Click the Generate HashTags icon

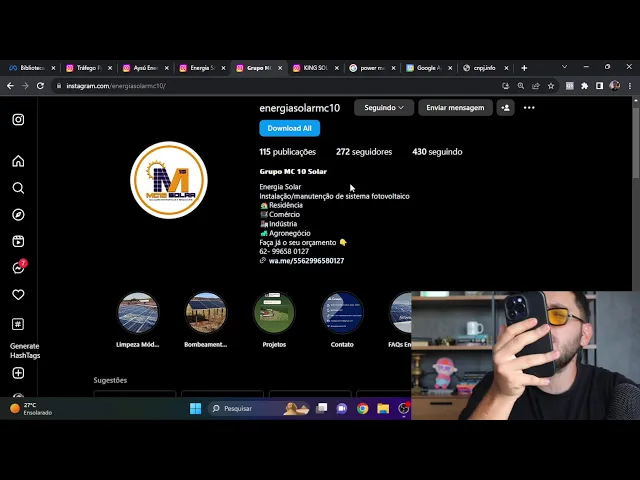coord(18,324)
